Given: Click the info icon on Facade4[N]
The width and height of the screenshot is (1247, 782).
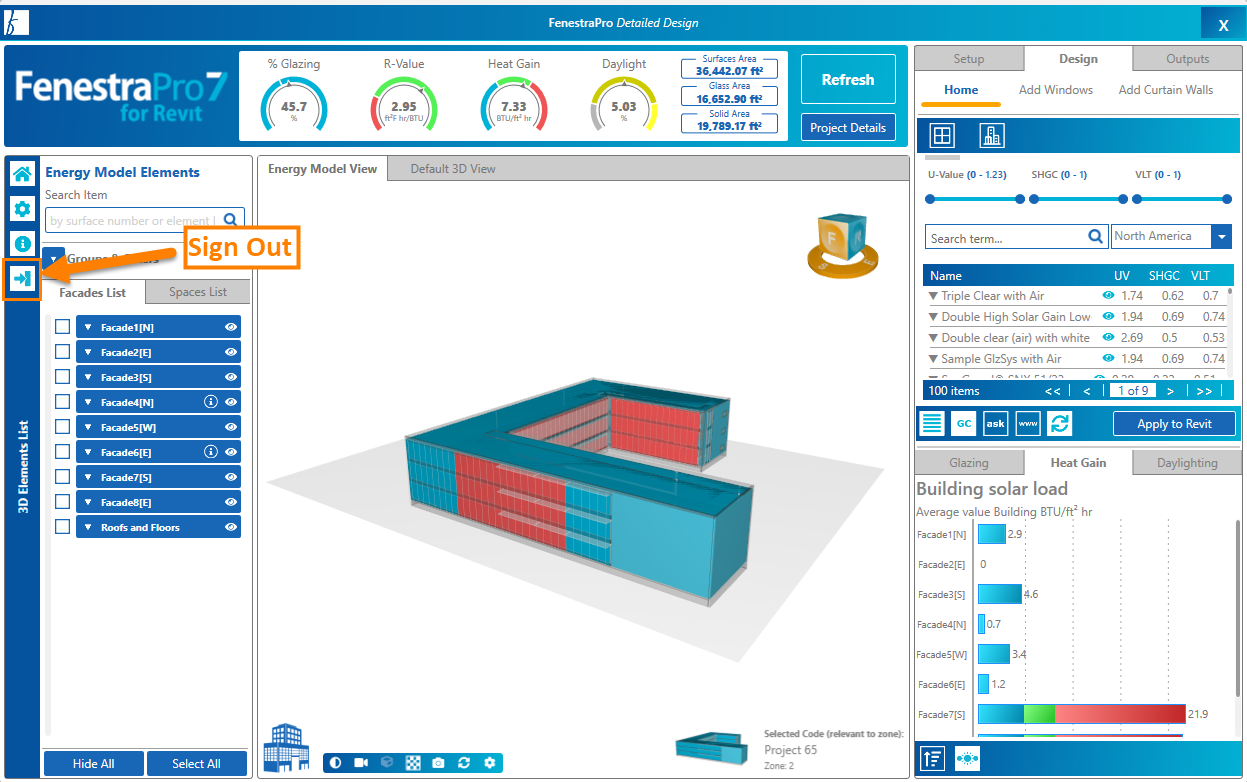Looking at the screenshot, I should (211, 402).
